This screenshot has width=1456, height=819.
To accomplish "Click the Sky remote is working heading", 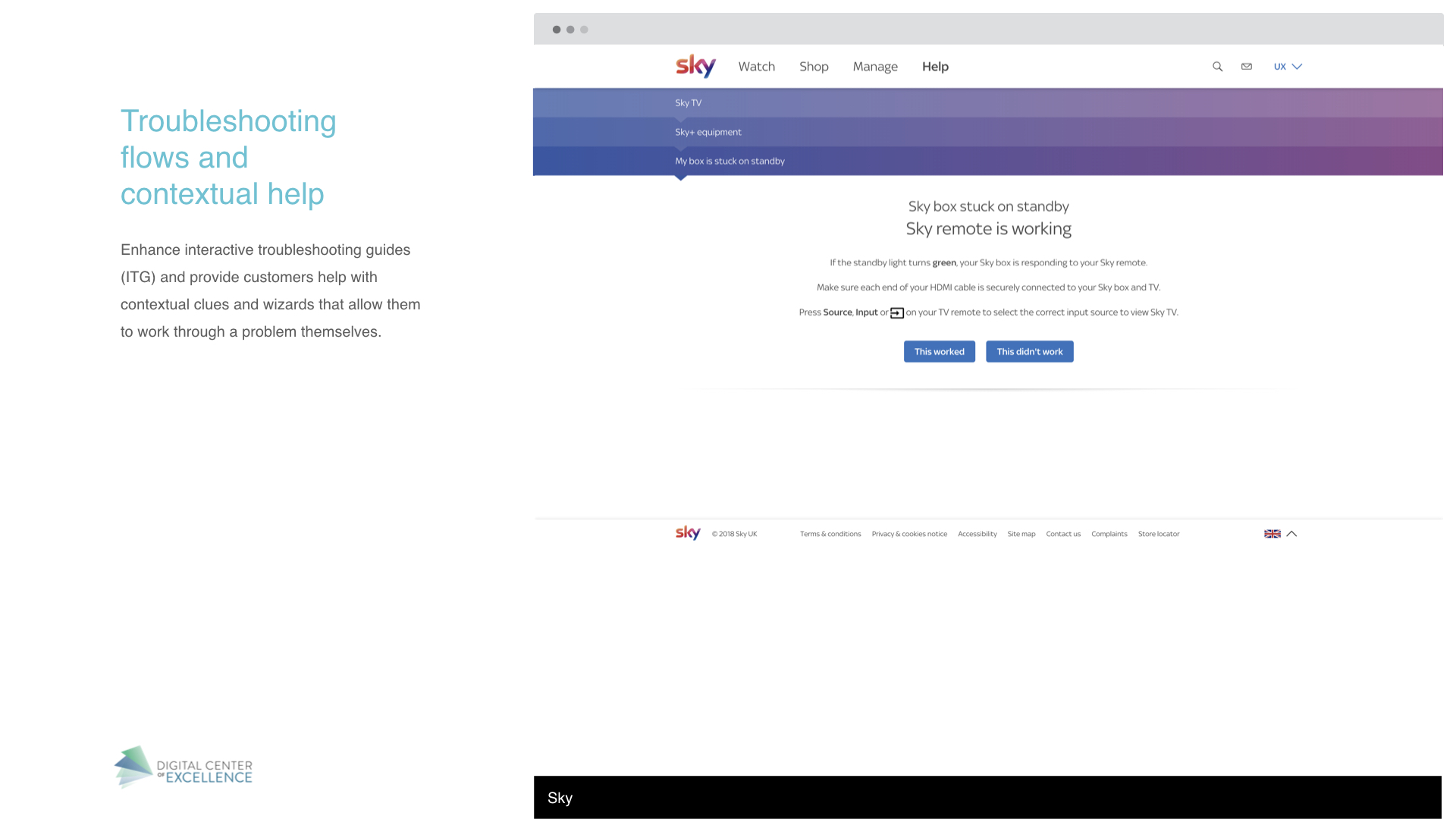I will tap(988, 229).
